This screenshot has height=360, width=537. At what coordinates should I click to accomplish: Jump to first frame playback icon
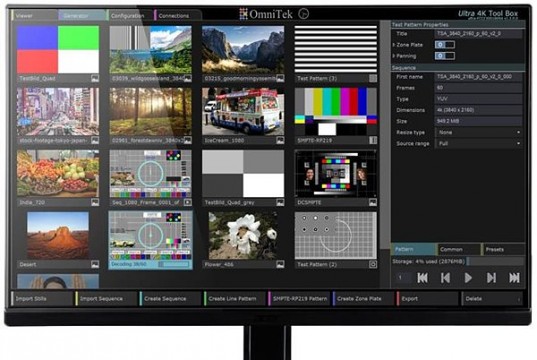(x=422, y=278)
